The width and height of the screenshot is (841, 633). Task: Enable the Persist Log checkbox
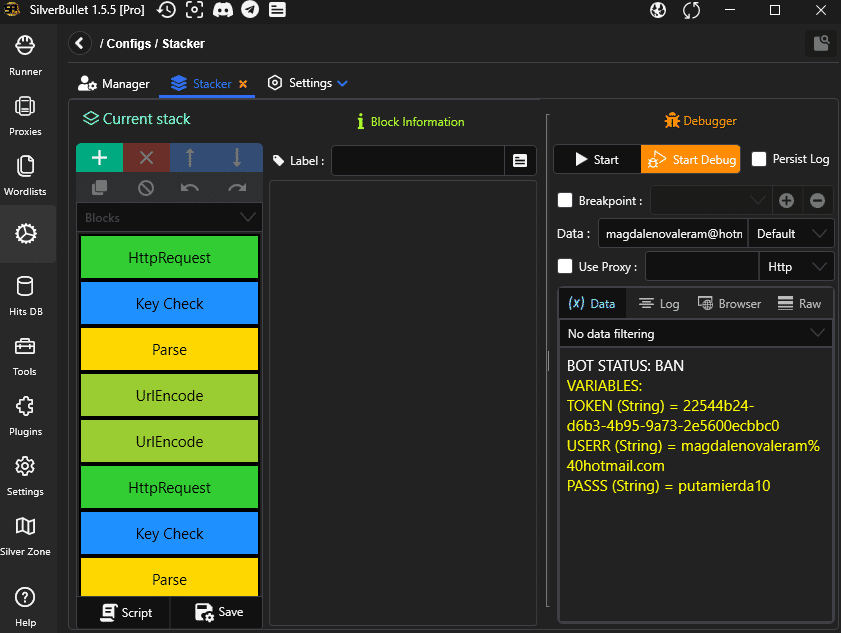click(x=760, y=159)
